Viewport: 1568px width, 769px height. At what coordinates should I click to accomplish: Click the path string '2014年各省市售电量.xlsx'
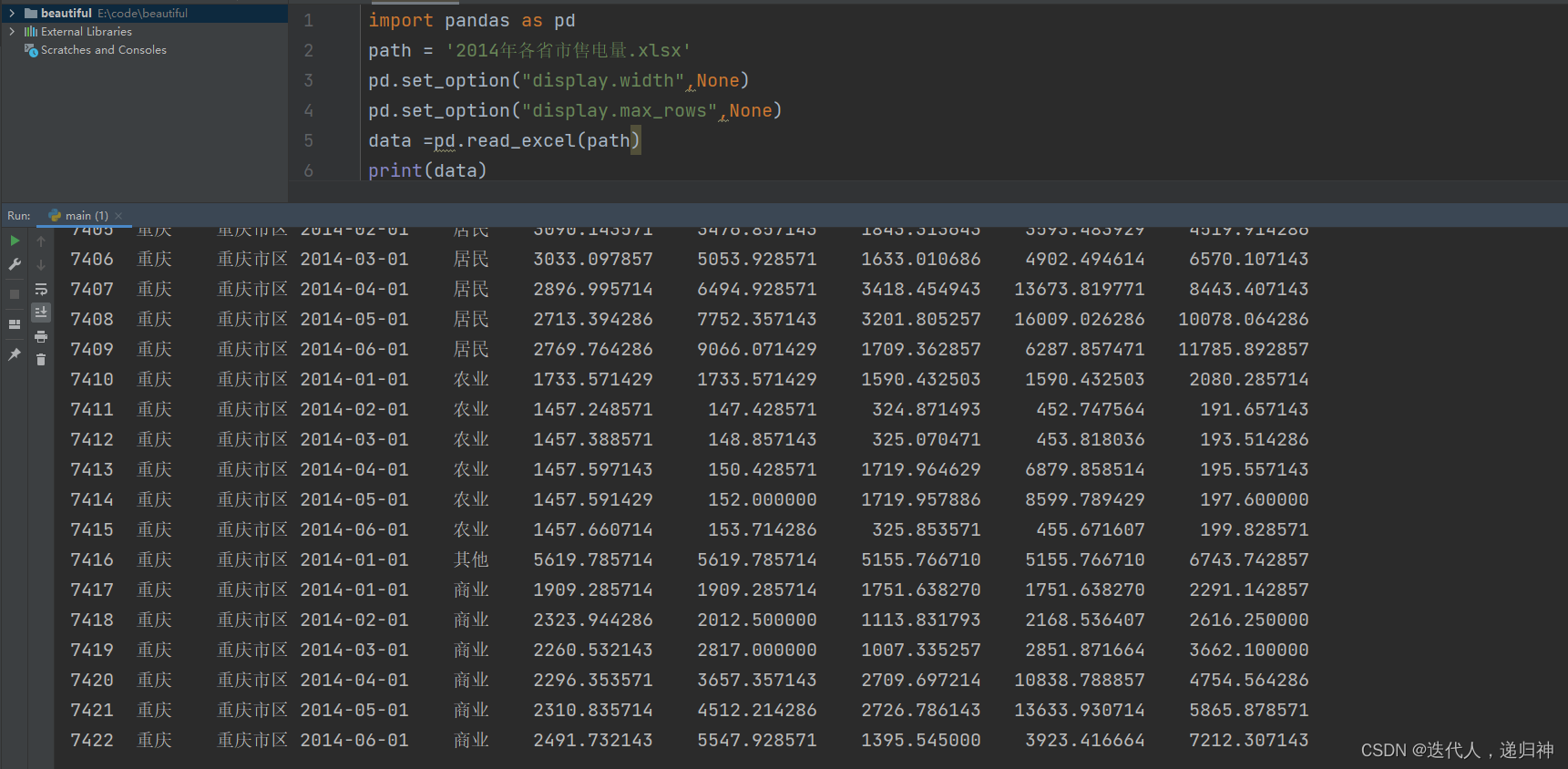[x=568, y=50]
